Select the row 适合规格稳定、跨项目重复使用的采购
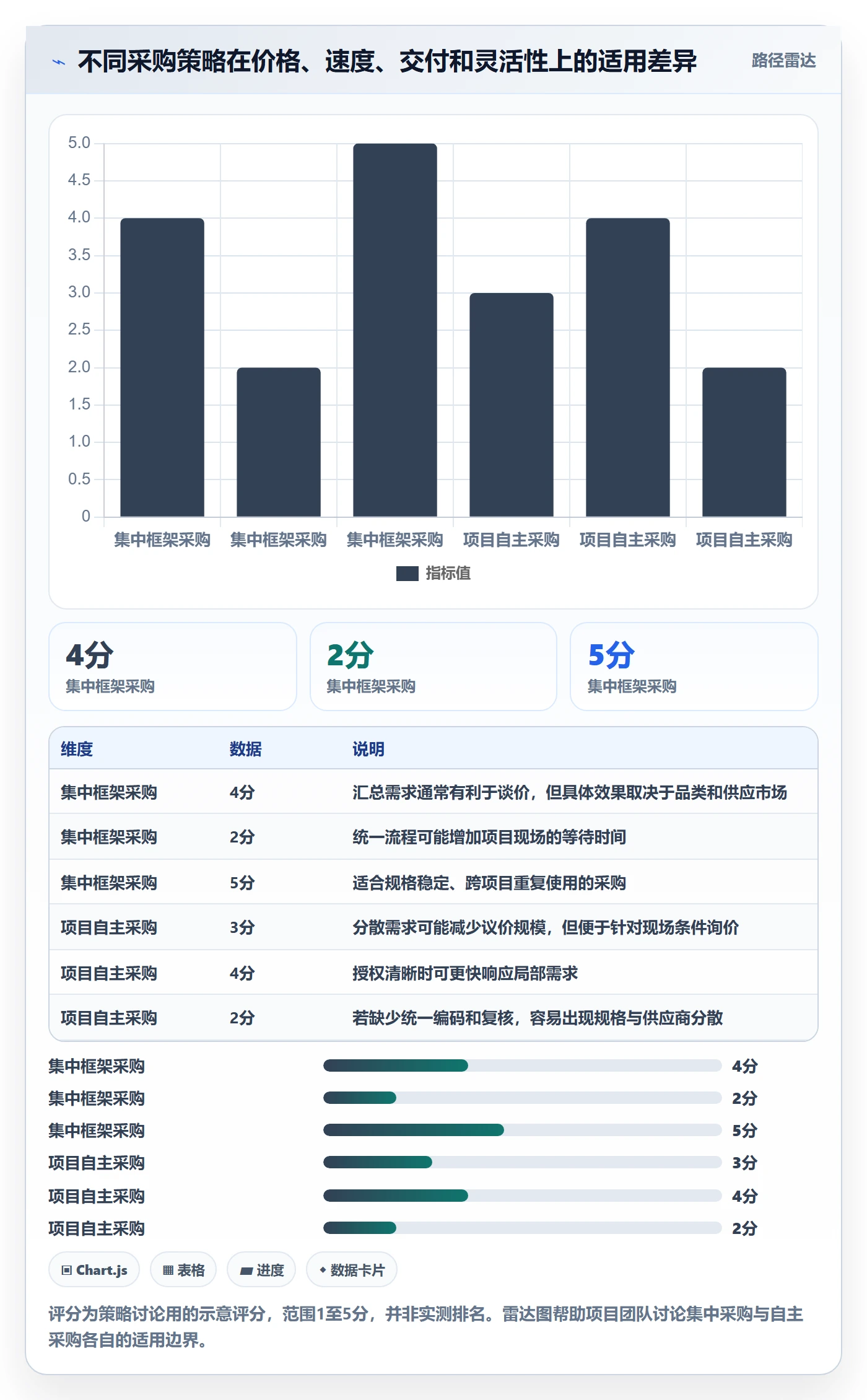 [x=434, y=882]
